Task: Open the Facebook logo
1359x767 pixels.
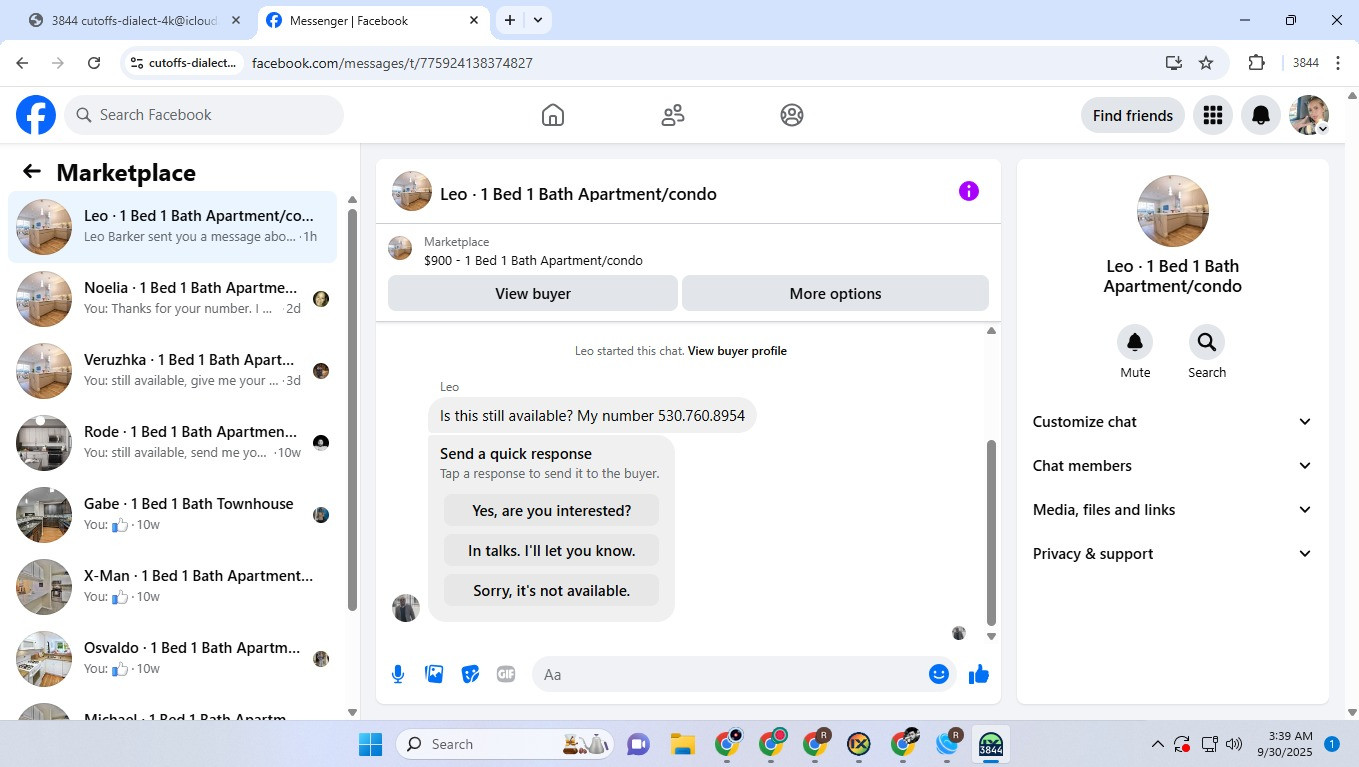Action: tap(36, 115)
